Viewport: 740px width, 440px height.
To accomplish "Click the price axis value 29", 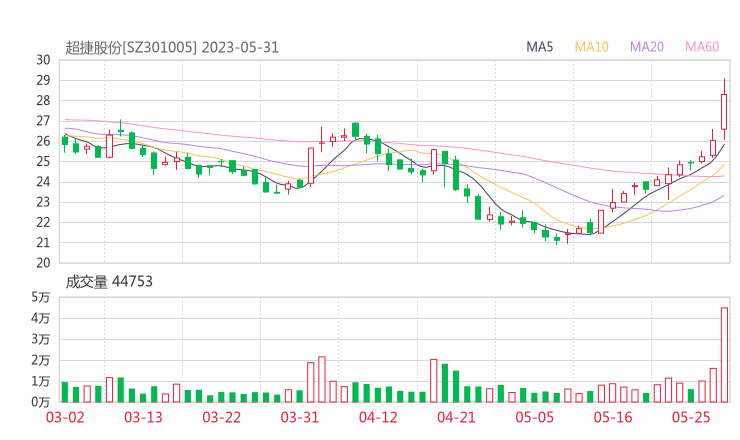I will tap(43, 80).
